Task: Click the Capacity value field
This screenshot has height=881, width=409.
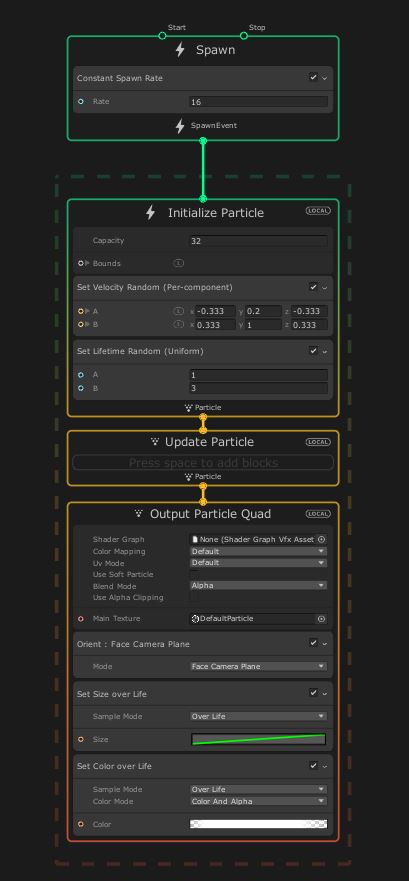Action: (x=258, y=241)
